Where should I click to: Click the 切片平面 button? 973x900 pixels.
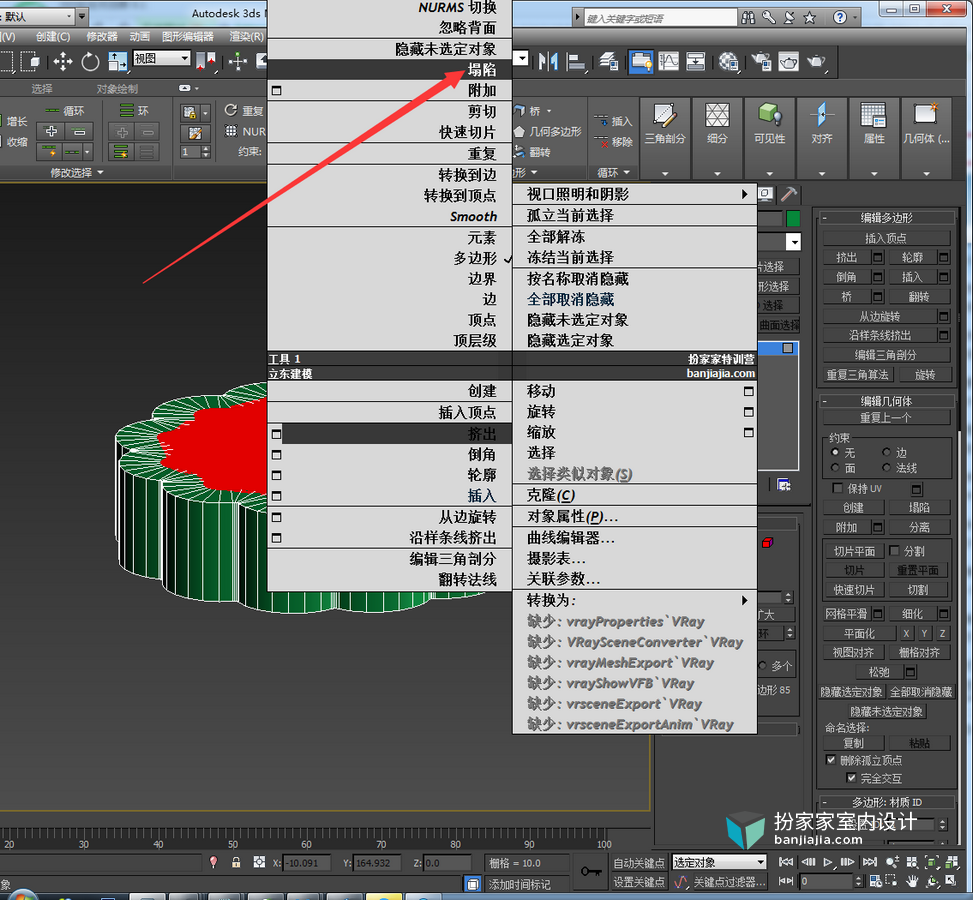tap(854, 551)
